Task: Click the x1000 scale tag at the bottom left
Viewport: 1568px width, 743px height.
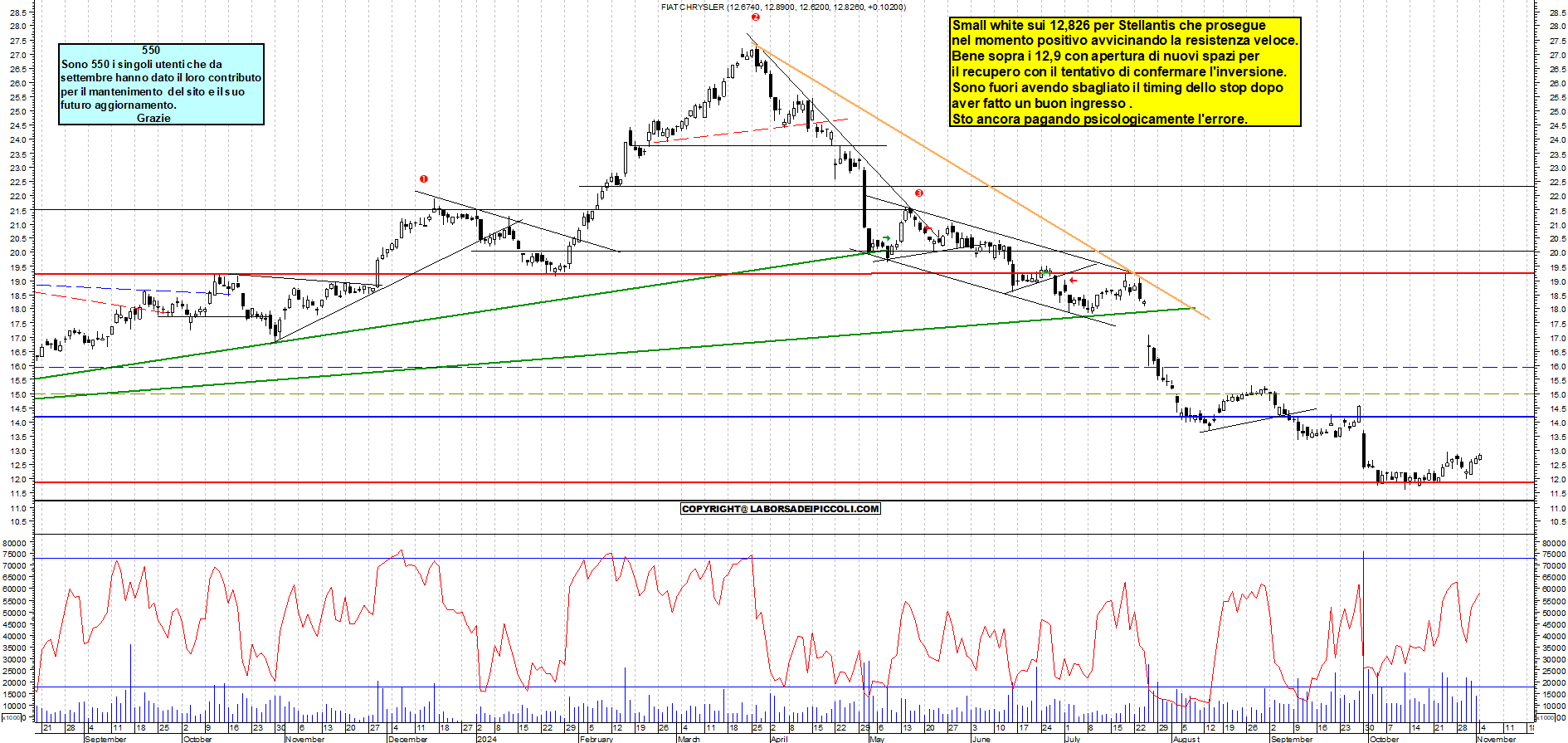Action: (12, 717)
